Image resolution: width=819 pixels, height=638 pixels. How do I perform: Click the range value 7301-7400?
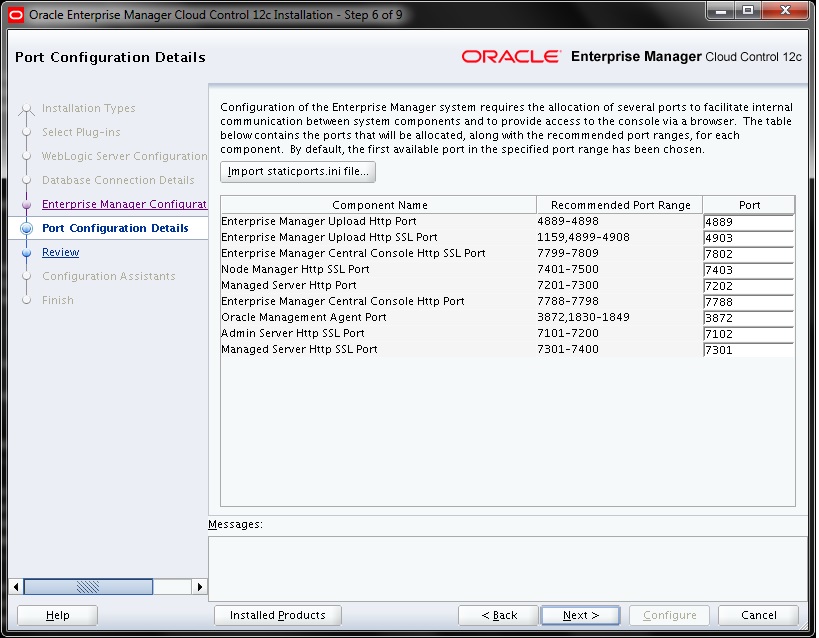coord(568,349)
